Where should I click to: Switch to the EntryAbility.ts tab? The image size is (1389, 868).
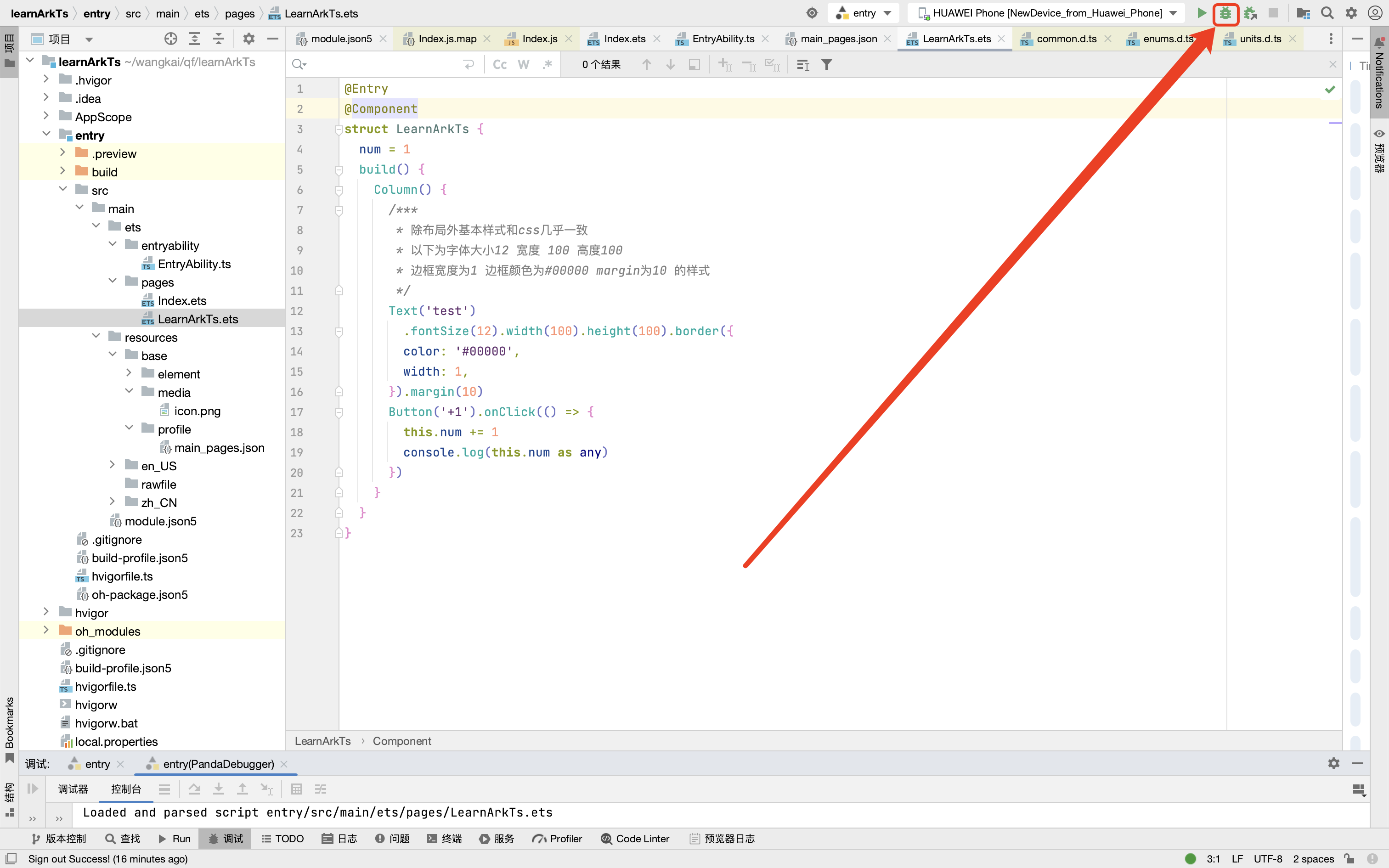[x=723, y=39]
